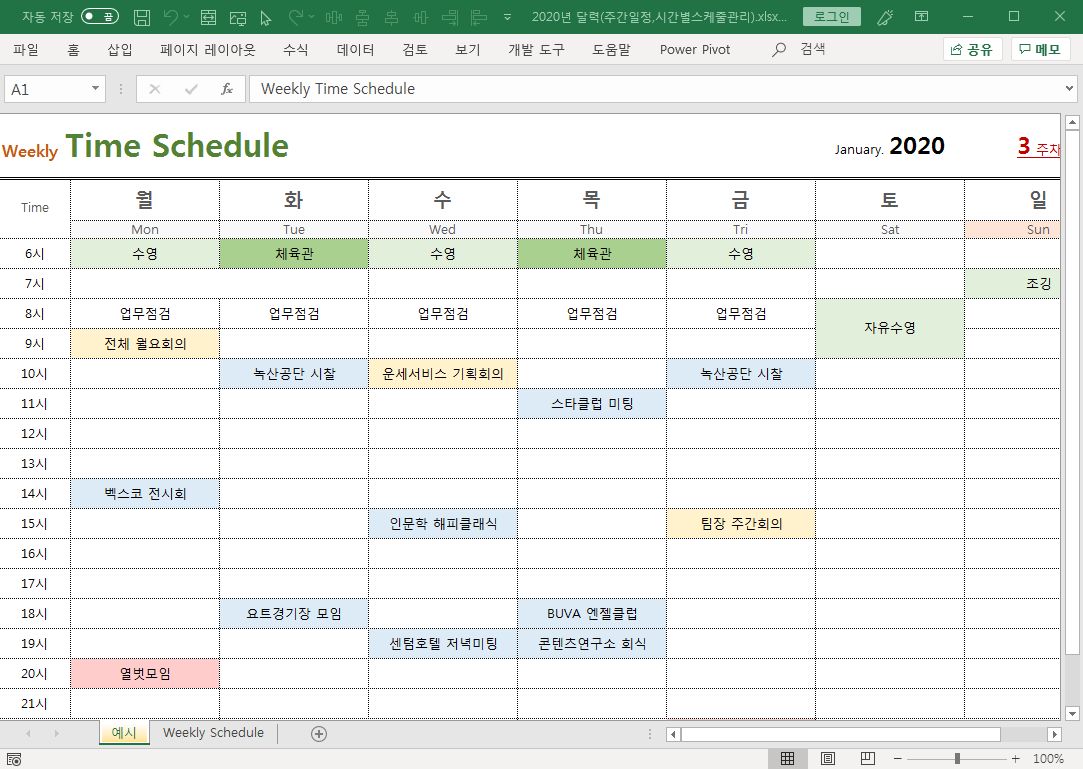Click the redo arrow icon

click(x=296, y=17)
